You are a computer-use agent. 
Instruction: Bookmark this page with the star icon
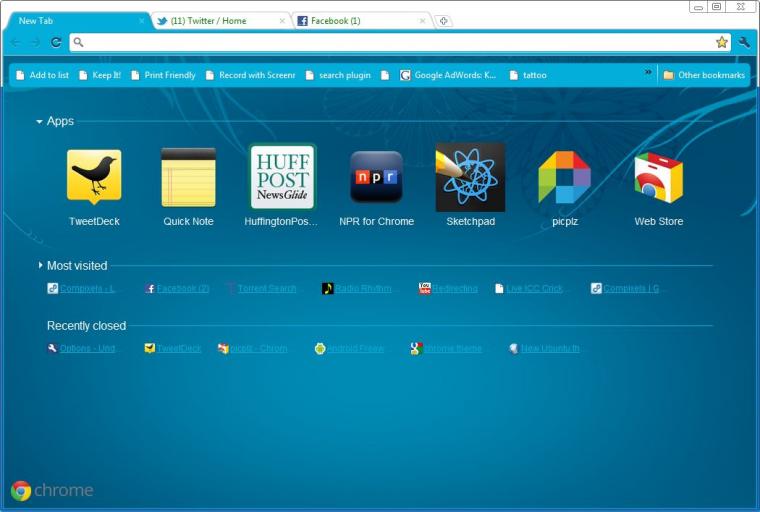[722, 43]
